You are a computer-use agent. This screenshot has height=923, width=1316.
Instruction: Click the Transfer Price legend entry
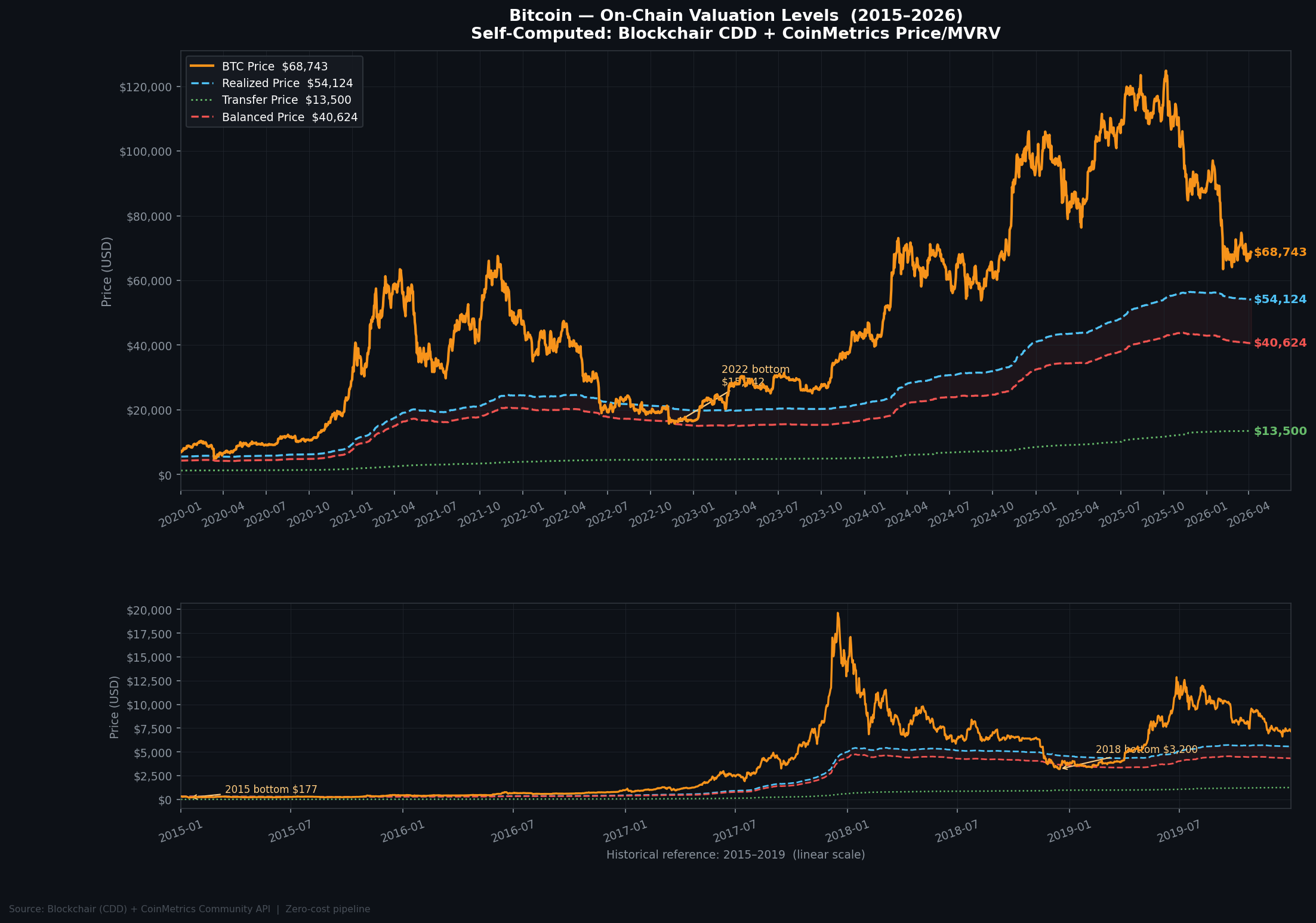[x=286, y=100]
